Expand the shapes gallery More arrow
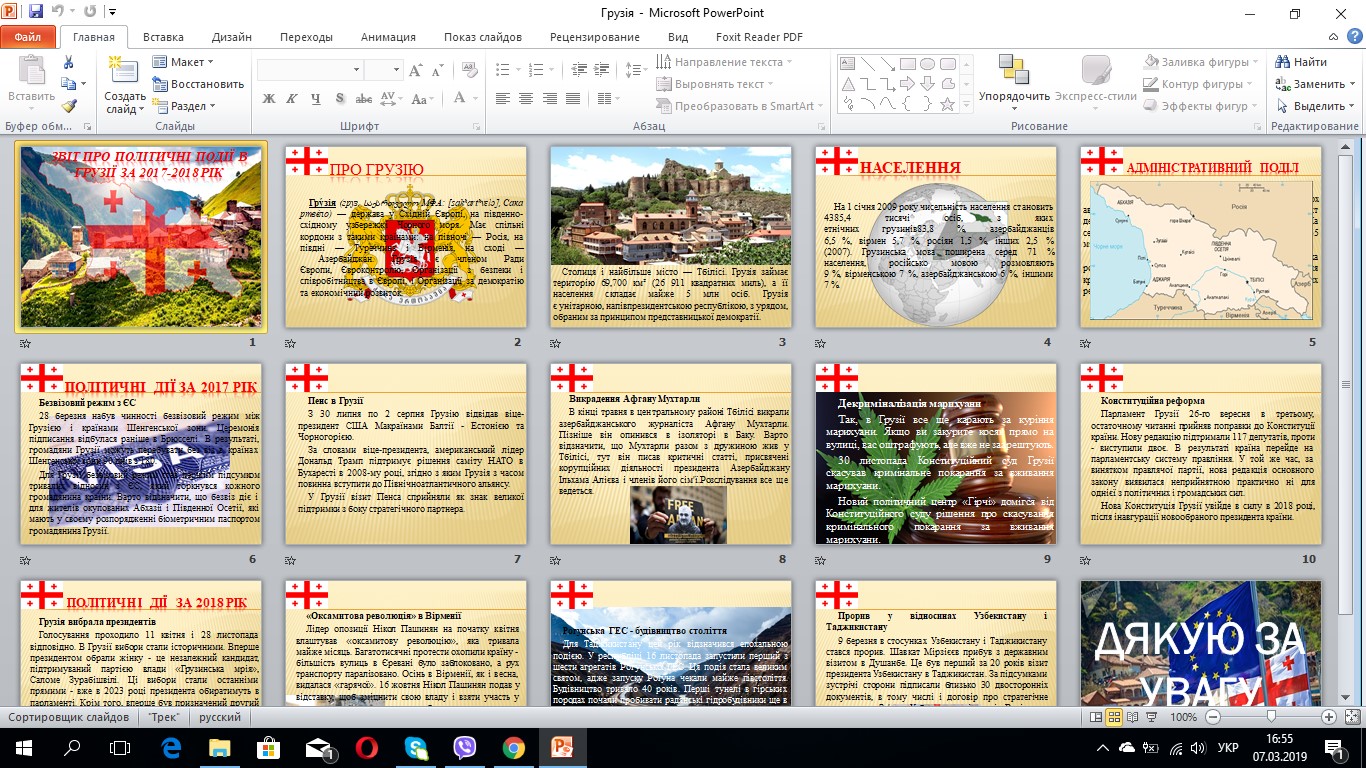Viewport: 1366px width, 768px height. (965, 104)
